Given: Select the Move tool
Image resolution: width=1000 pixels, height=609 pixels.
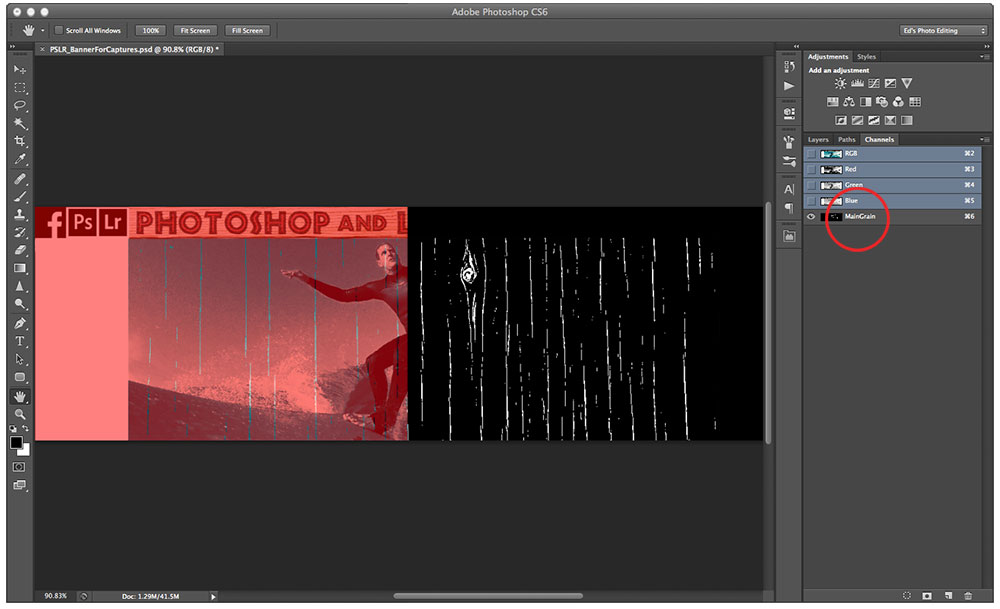Looking at the screenshot, I should point(20,69).
